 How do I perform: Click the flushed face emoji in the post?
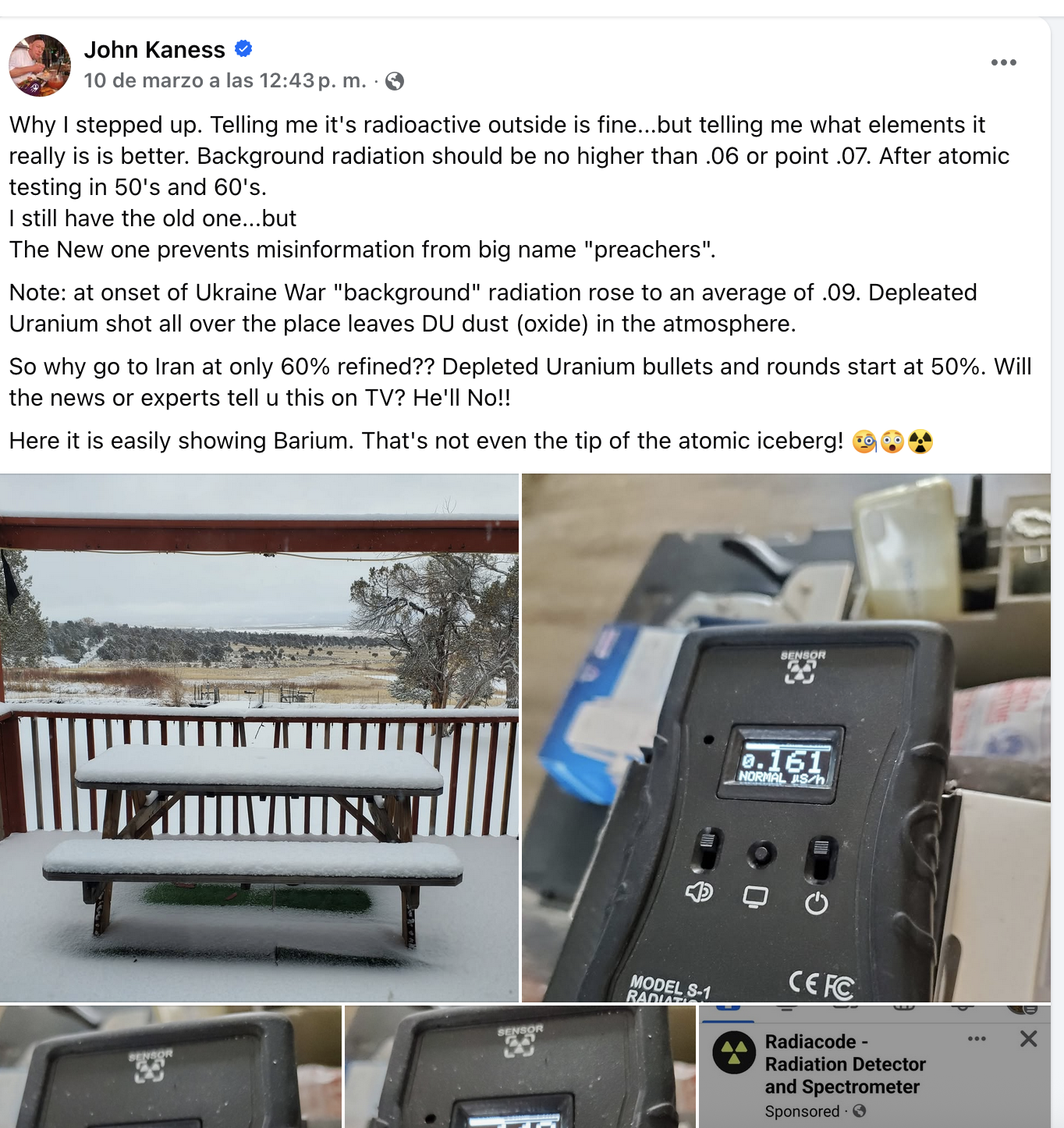pos(892,442)
